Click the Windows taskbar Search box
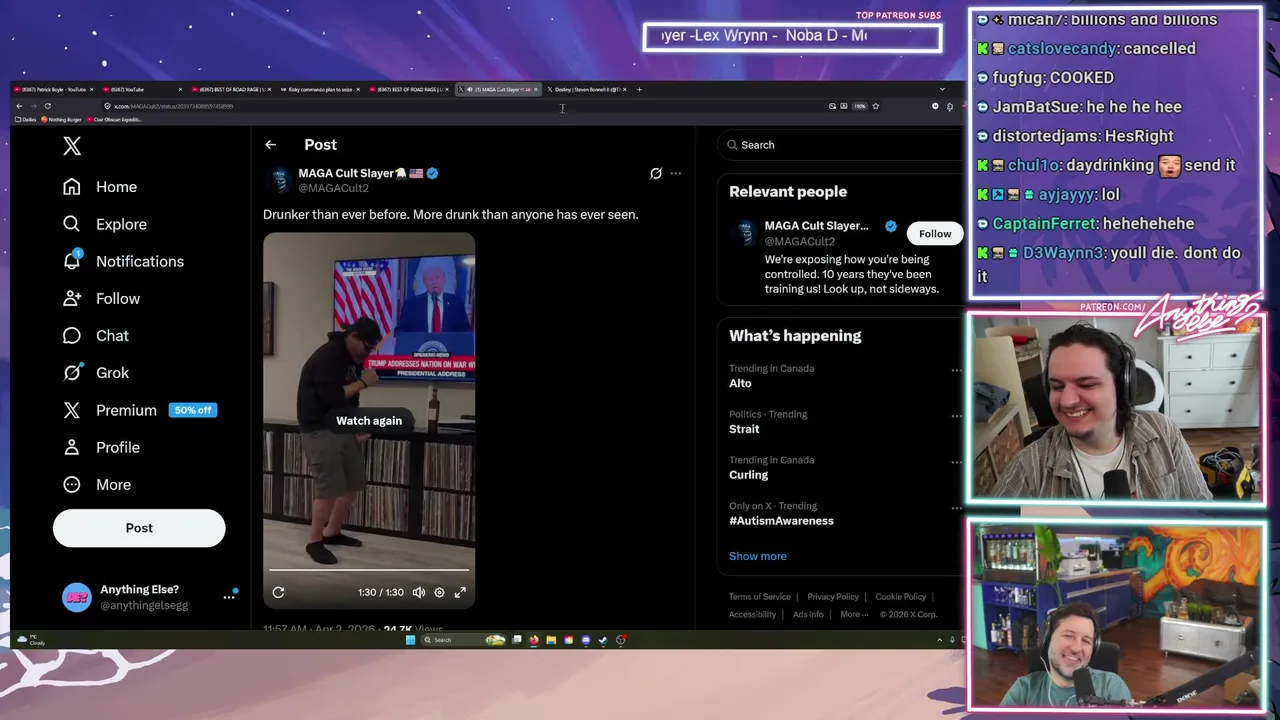This screenshot has width=1280, height=720. click(462, 640)
